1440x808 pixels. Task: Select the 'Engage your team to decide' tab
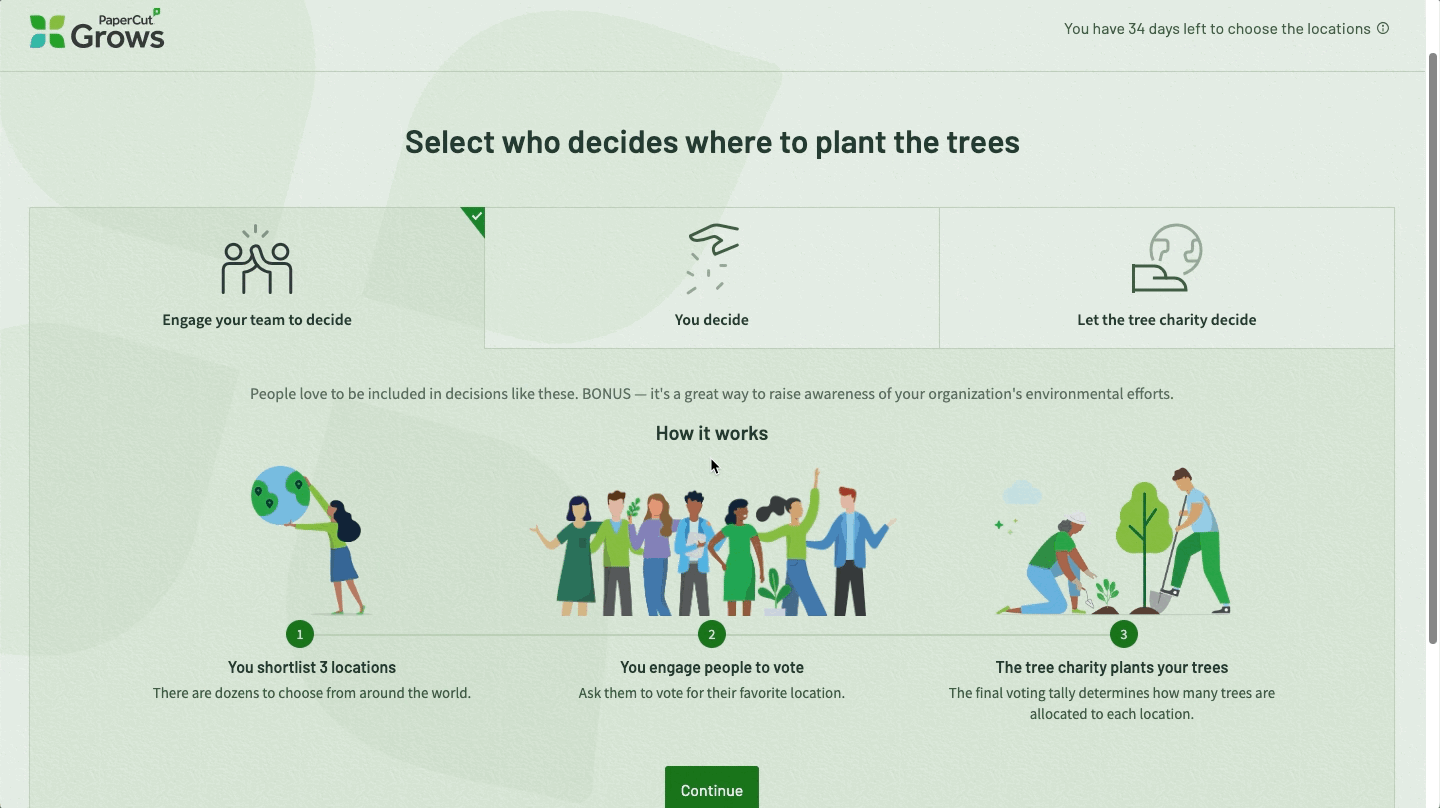pos(257,320)
